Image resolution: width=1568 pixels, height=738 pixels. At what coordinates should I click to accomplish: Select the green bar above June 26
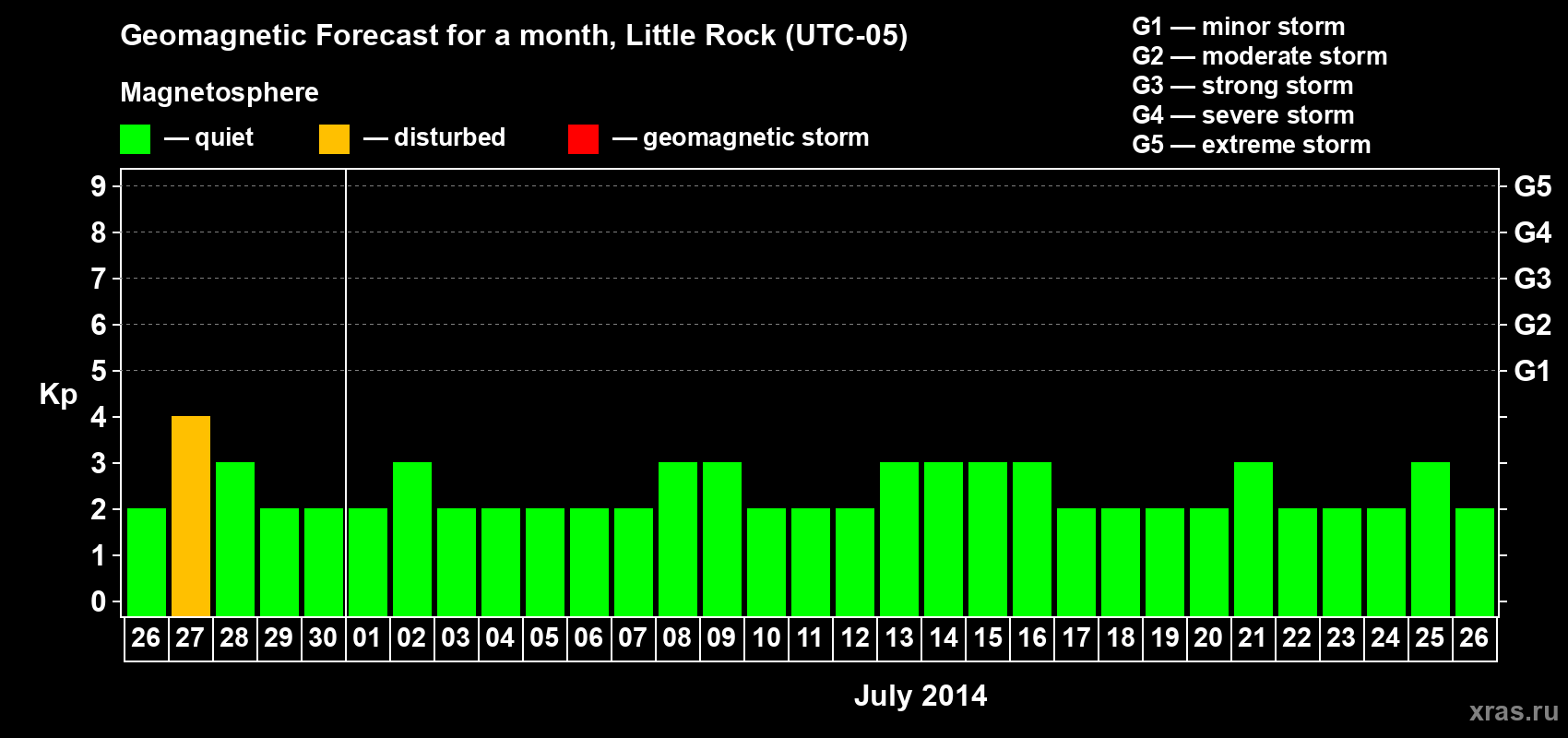click(147, 562)
